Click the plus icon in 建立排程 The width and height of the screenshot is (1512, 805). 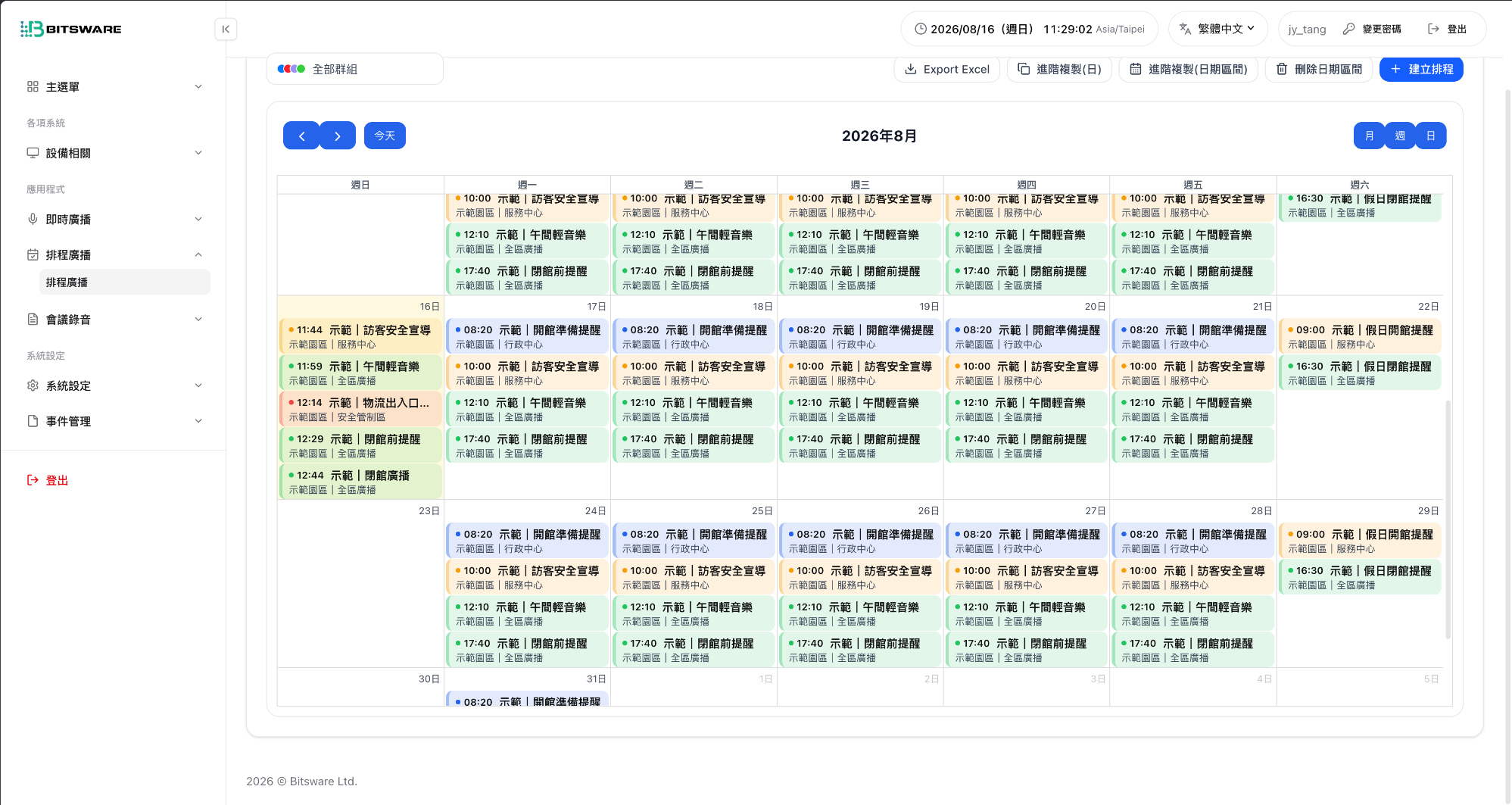point(1396,69)
